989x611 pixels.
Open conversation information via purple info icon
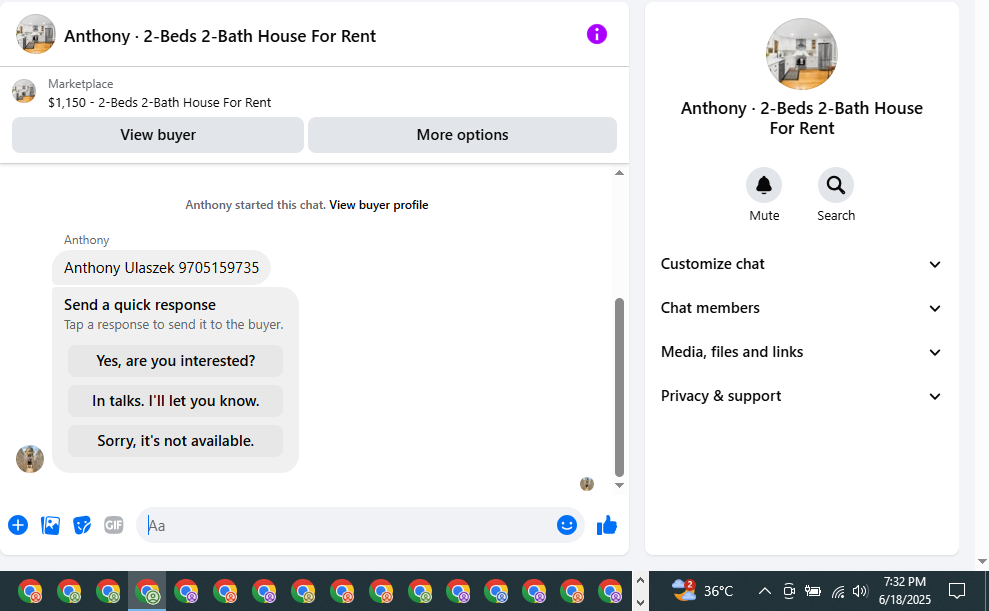click(597, 34)
